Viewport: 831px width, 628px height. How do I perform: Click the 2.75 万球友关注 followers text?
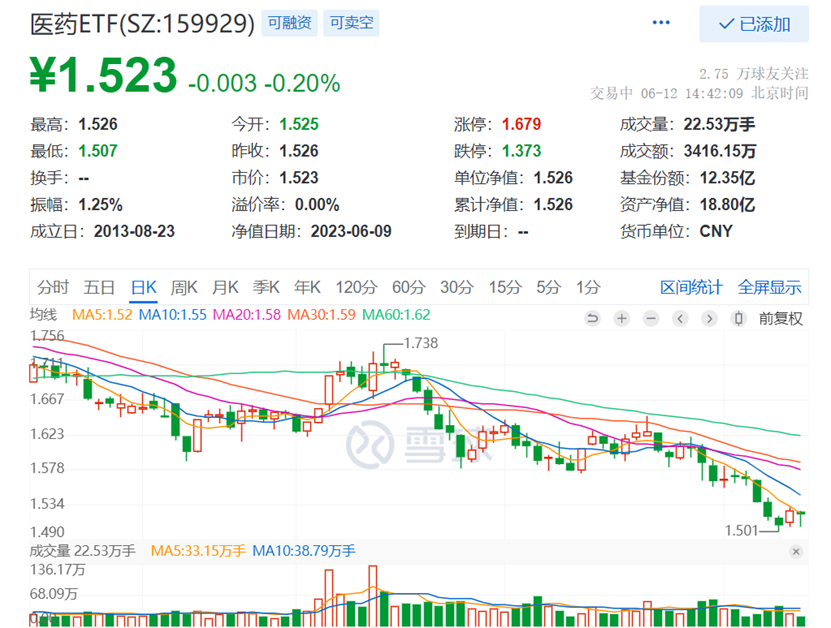[x=754, y=74]
